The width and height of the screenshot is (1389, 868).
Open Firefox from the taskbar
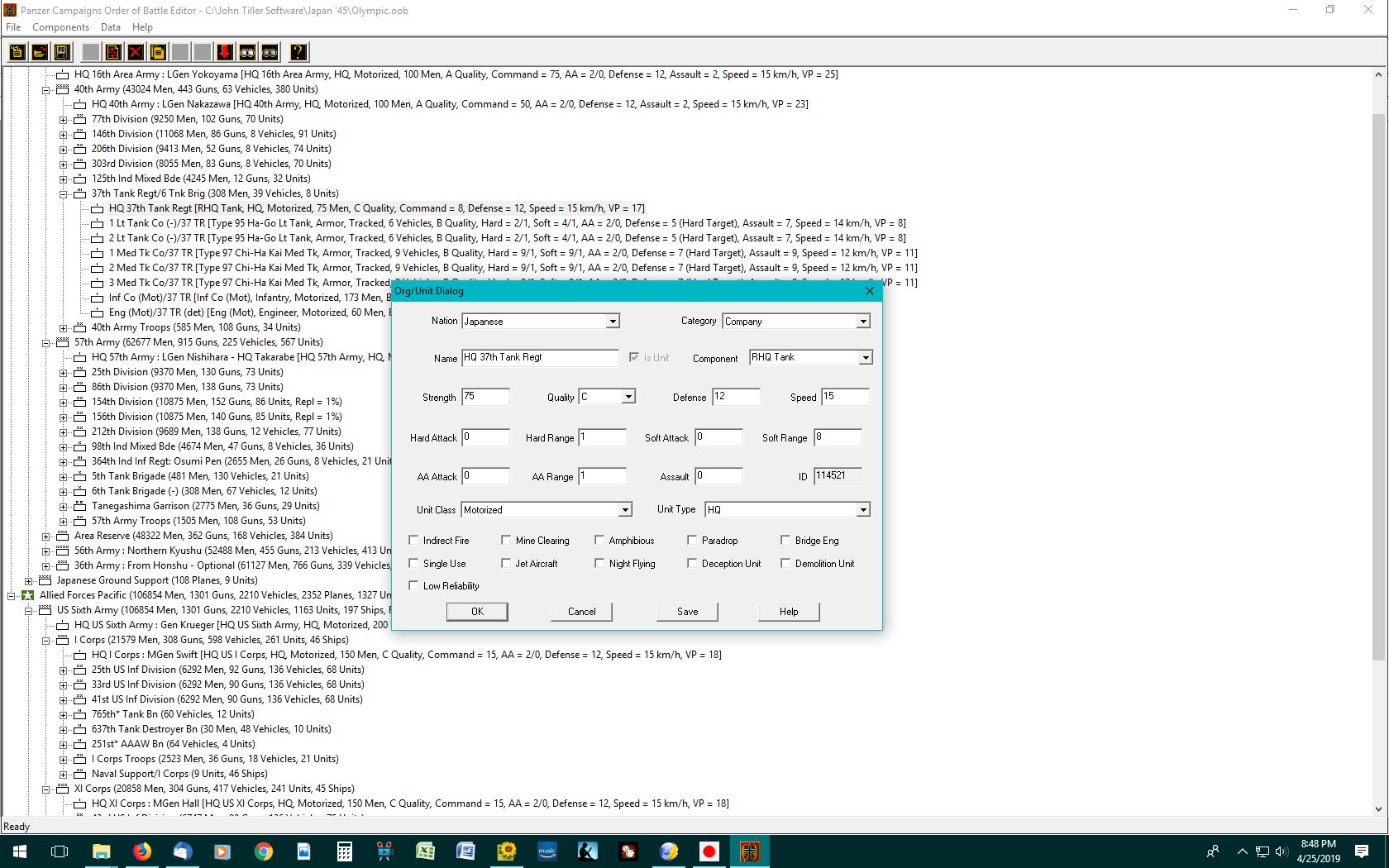[x=142, y=851]
